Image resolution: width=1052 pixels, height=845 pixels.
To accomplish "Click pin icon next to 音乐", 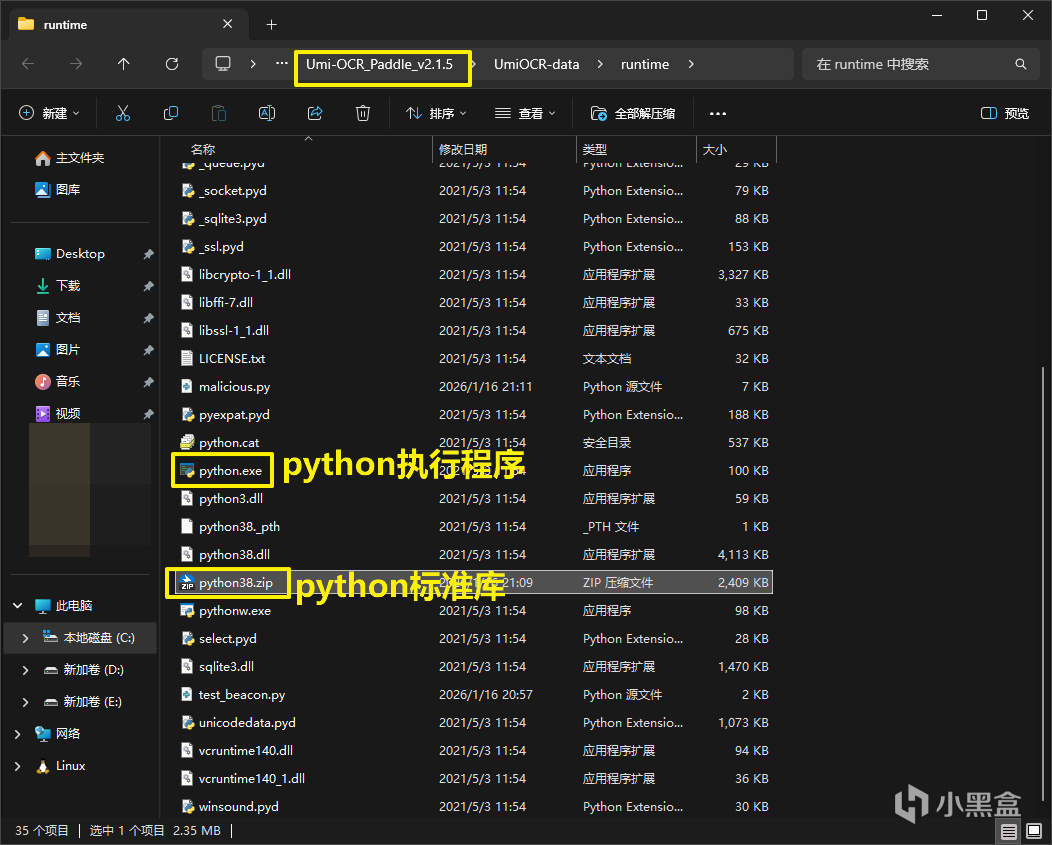I will pos(148,382).
